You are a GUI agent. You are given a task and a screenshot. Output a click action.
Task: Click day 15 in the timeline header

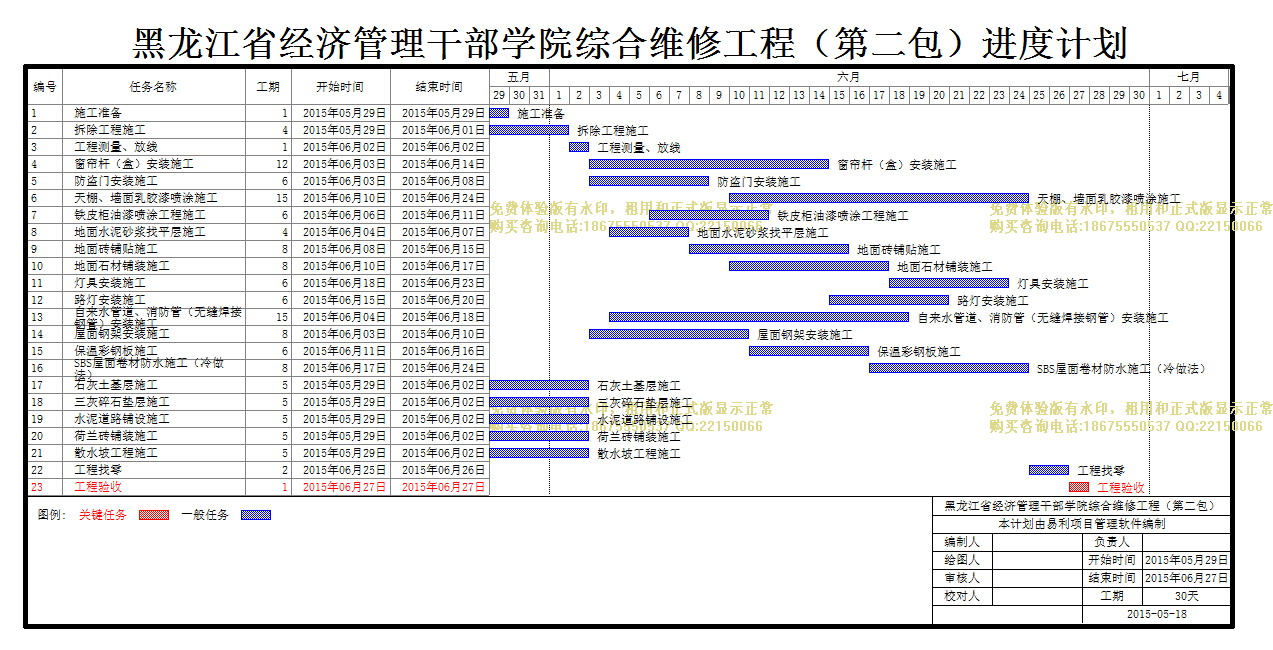839,96
